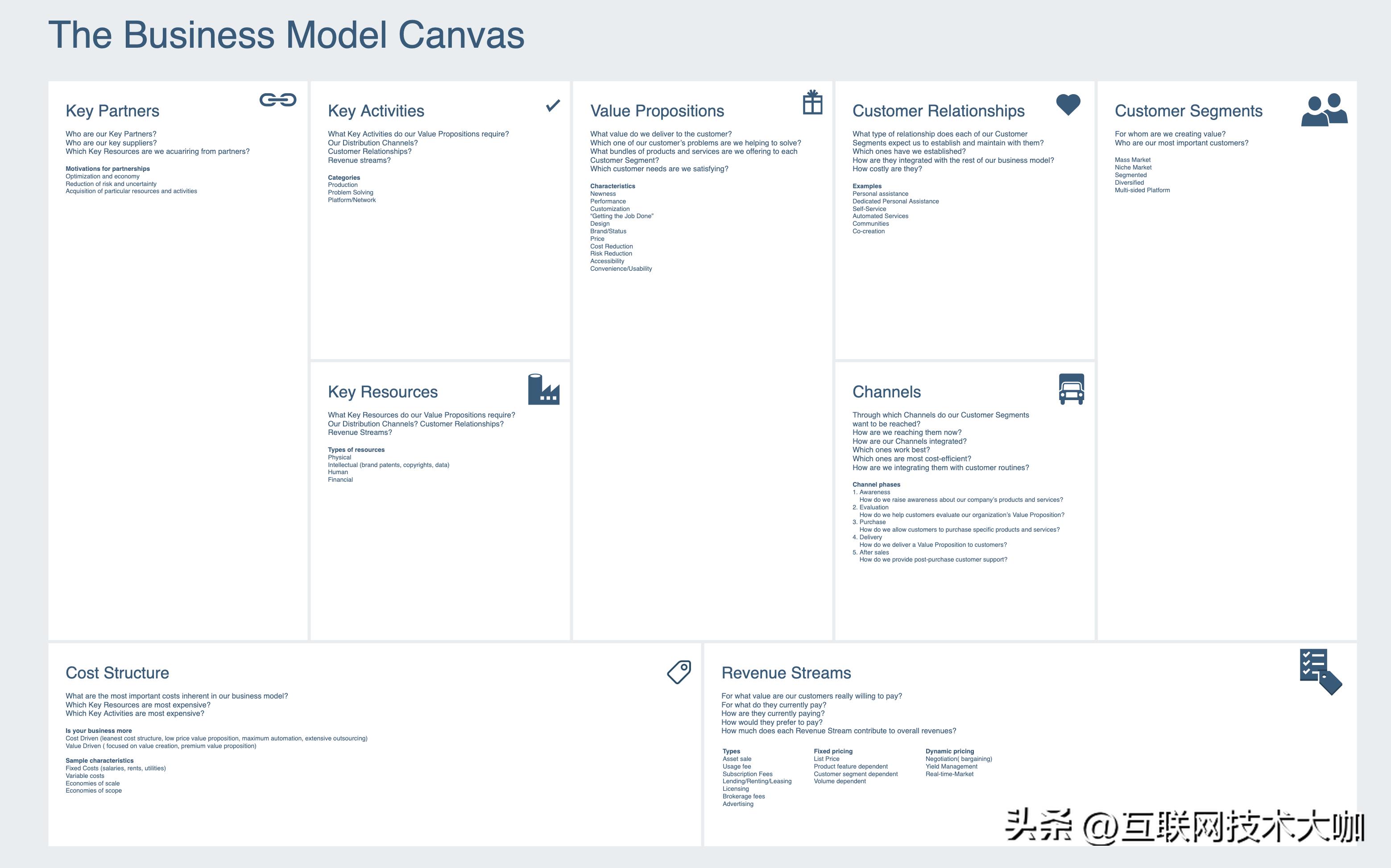Click the delivery truck icon in Channels
The width and height of the screenshot is (1391, 868).
click(x=1071, y=389)
